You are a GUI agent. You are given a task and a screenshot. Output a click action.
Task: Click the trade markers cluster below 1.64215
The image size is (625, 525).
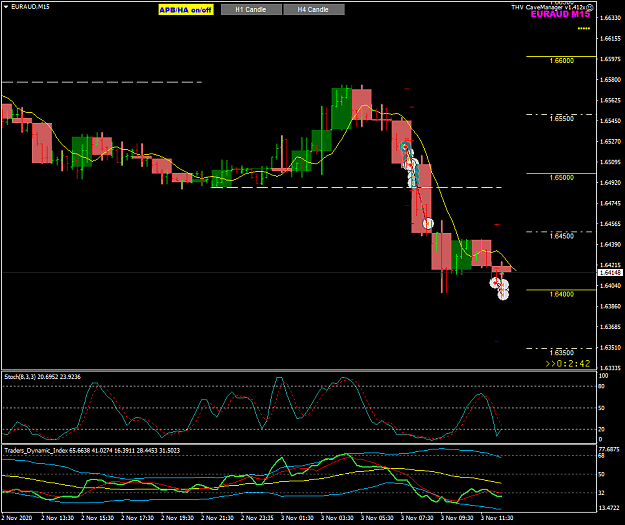click(x=500, y=287)
